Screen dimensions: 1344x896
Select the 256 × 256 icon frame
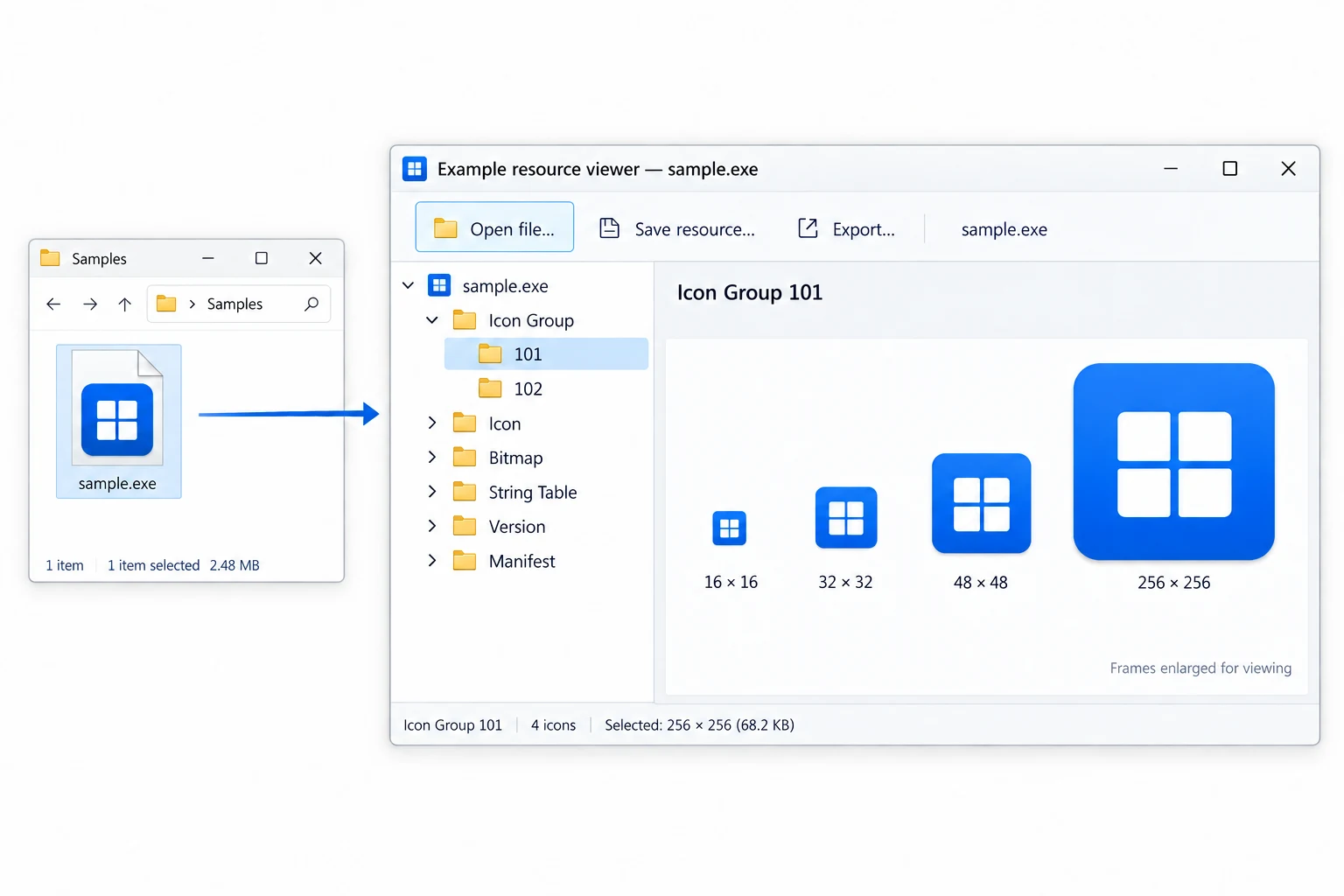point(1174,461)
